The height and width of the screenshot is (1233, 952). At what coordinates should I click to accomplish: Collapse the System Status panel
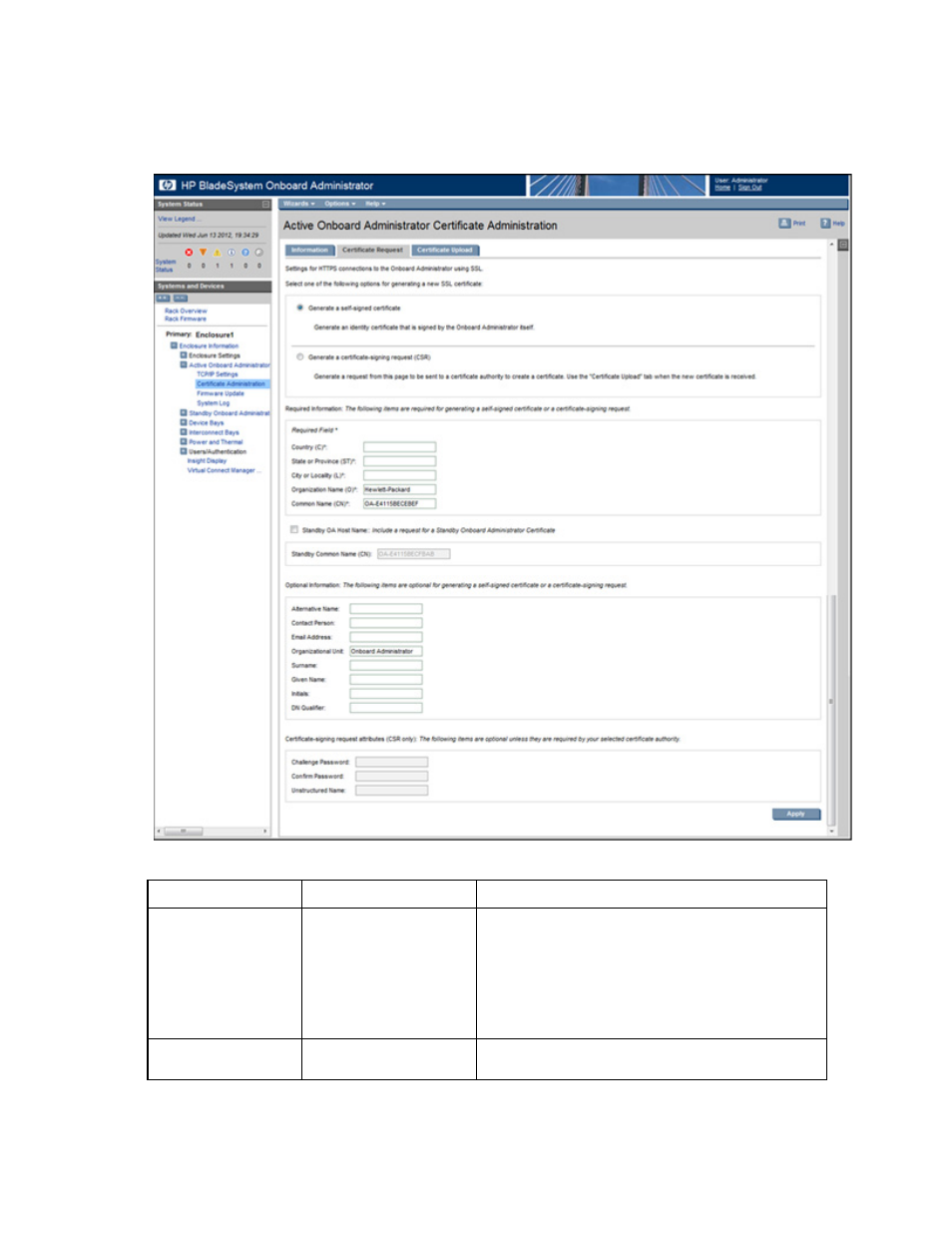[x=266, y=204]
